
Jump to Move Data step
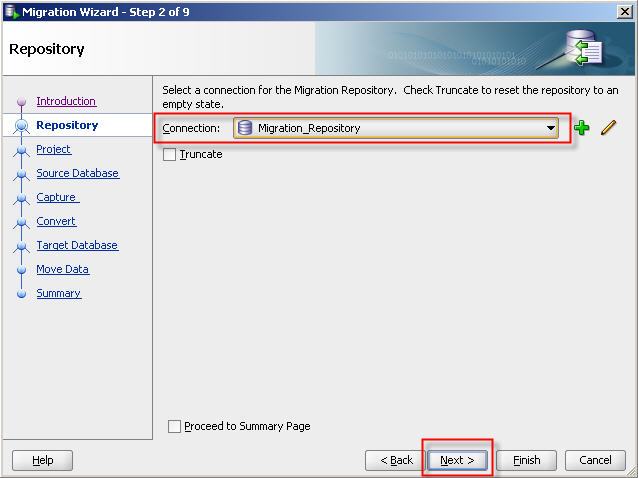coord(63,269)
